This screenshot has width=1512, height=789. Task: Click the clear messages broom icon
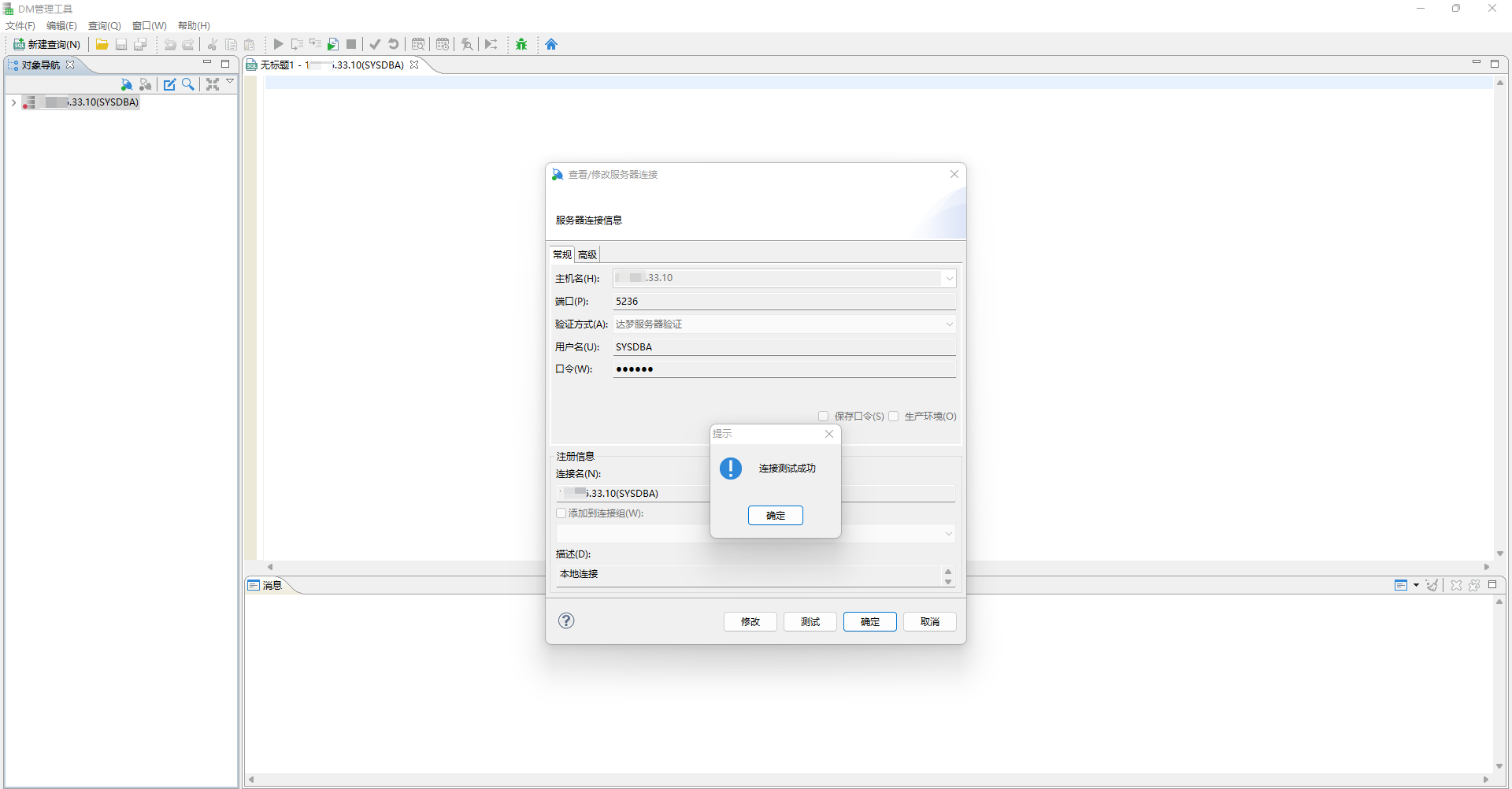tap(1432, 585)
